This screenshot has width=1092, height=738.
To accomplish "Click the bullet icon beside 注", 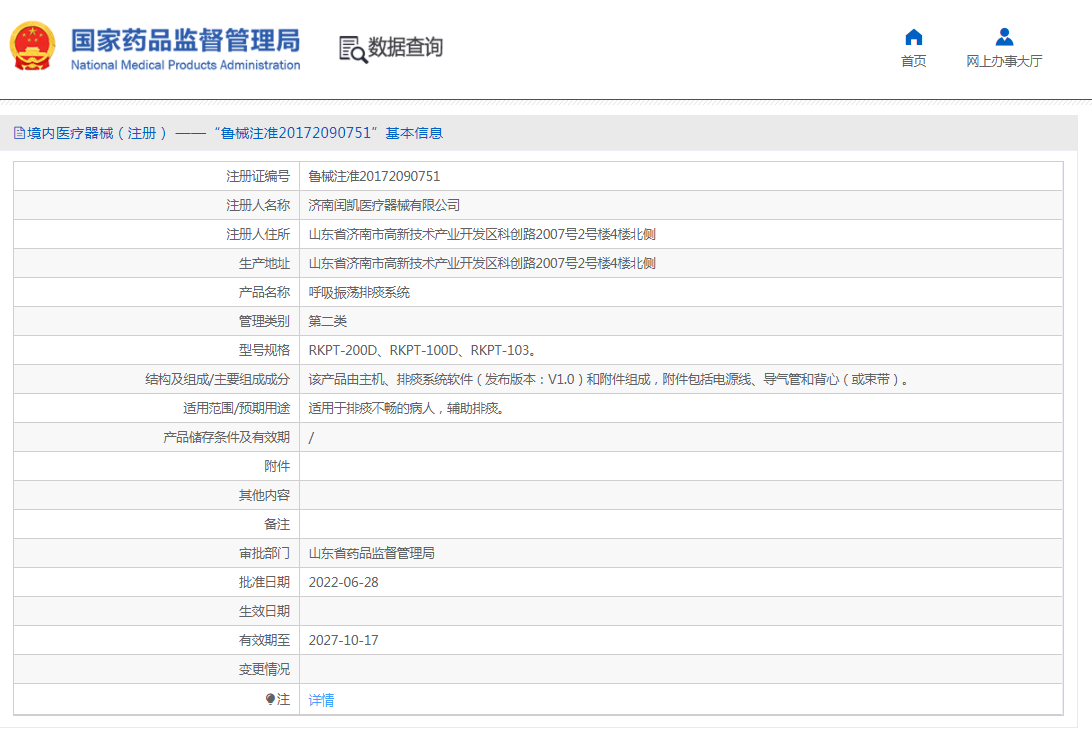I will coord(270,700).
